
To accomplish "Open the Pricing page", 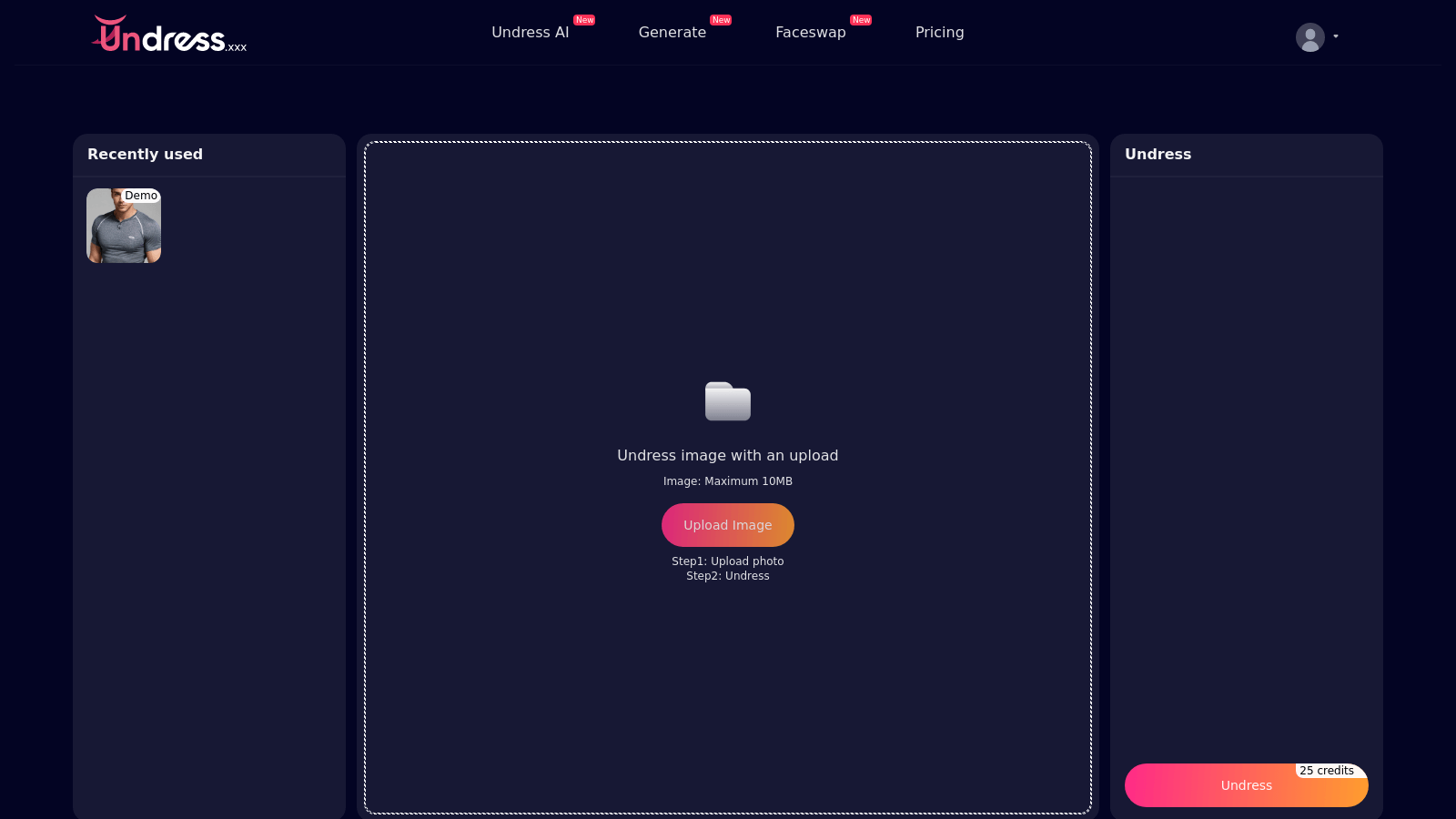I will [940, 33].
